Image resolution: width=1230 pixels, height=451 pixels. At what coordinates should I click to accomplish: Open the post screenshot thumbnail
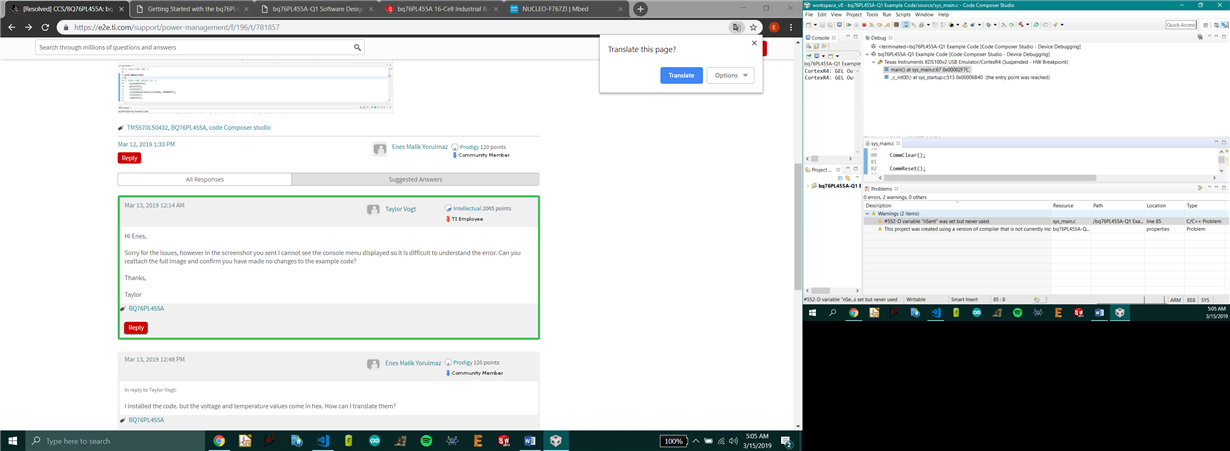255,86
